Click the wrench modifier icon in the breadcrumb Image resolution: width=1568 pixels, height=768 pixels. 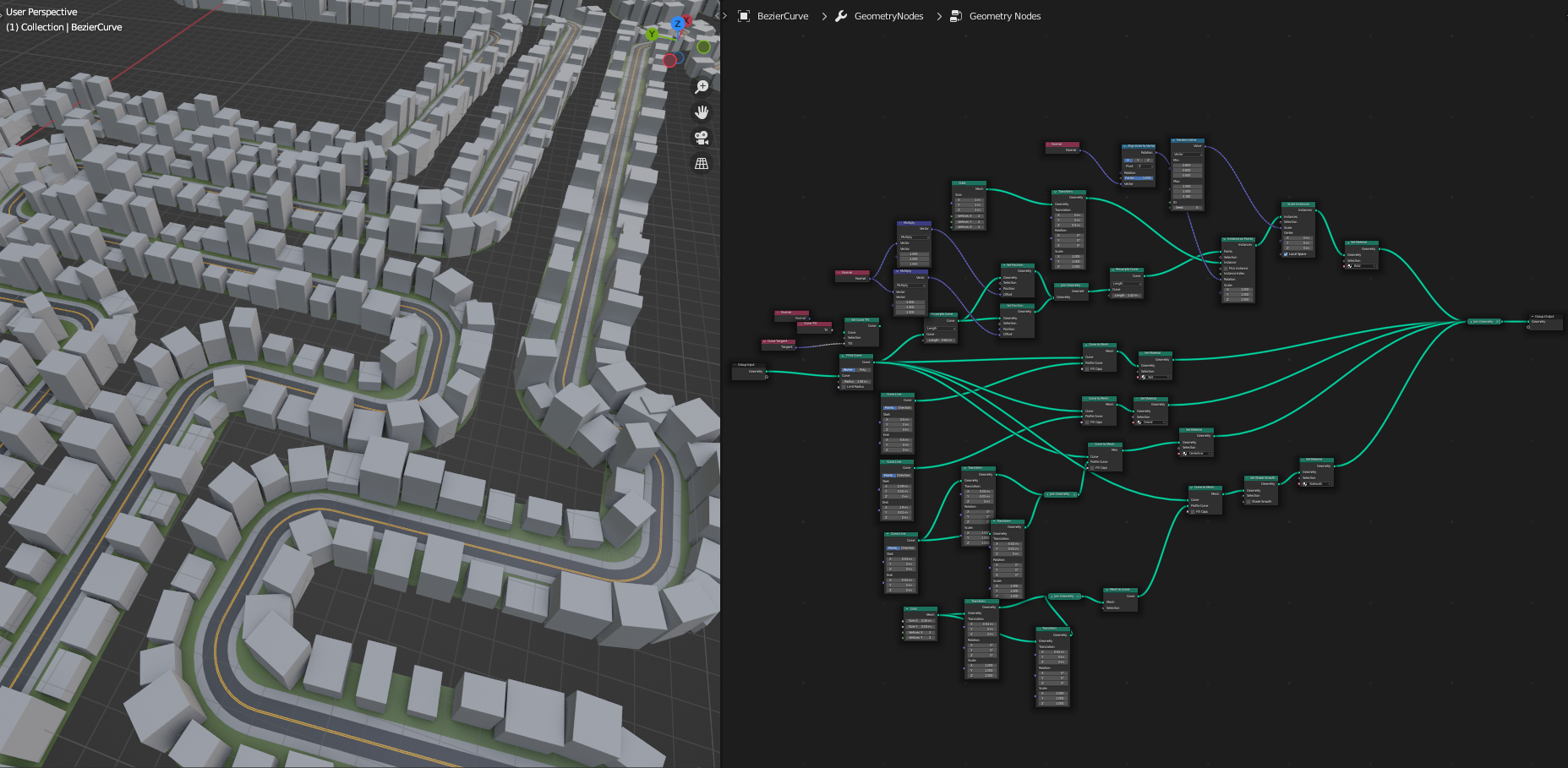coord(841,16)
